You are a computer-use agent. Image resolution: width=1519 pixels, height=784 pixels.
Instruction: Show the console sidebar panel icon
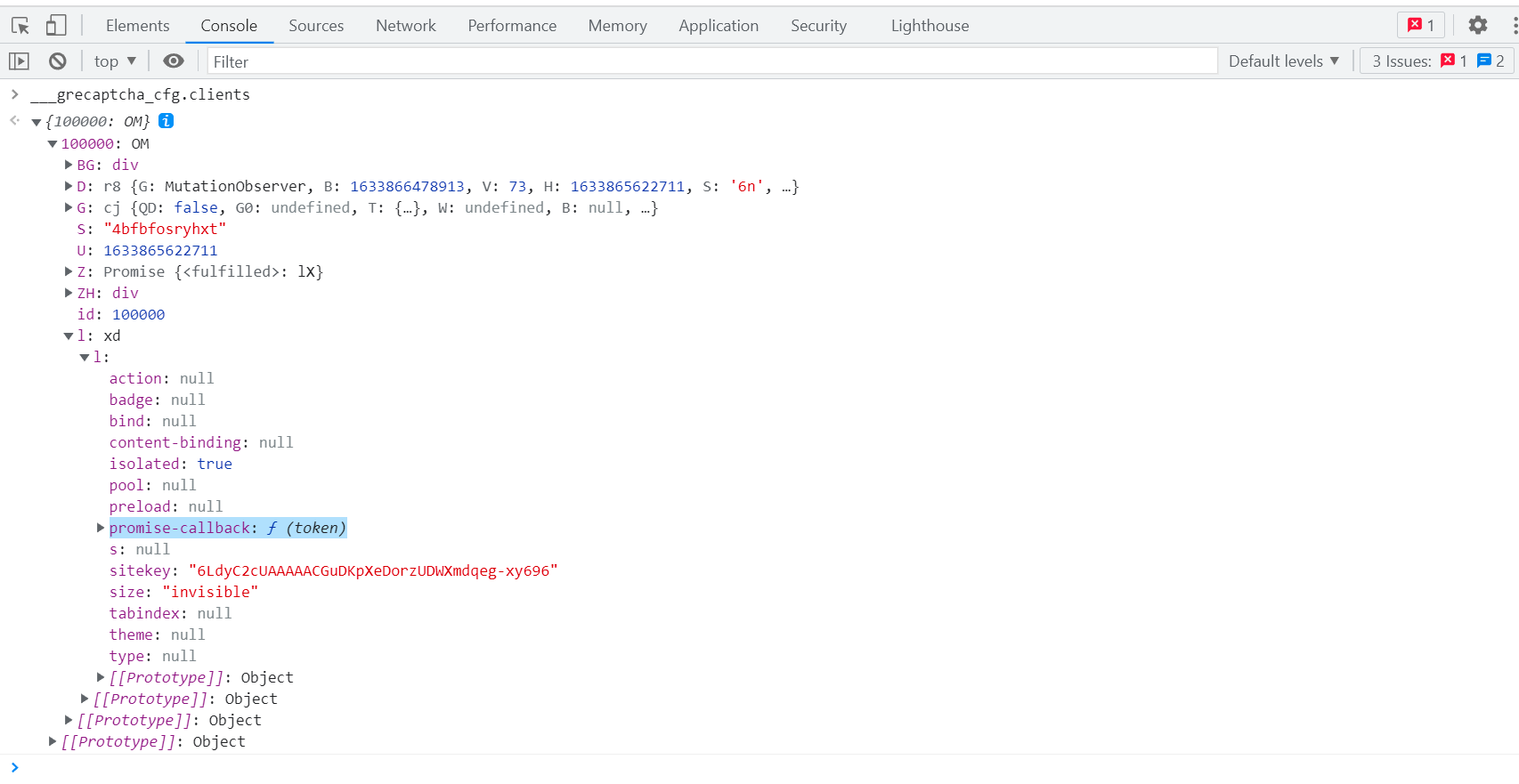[19, 61]
